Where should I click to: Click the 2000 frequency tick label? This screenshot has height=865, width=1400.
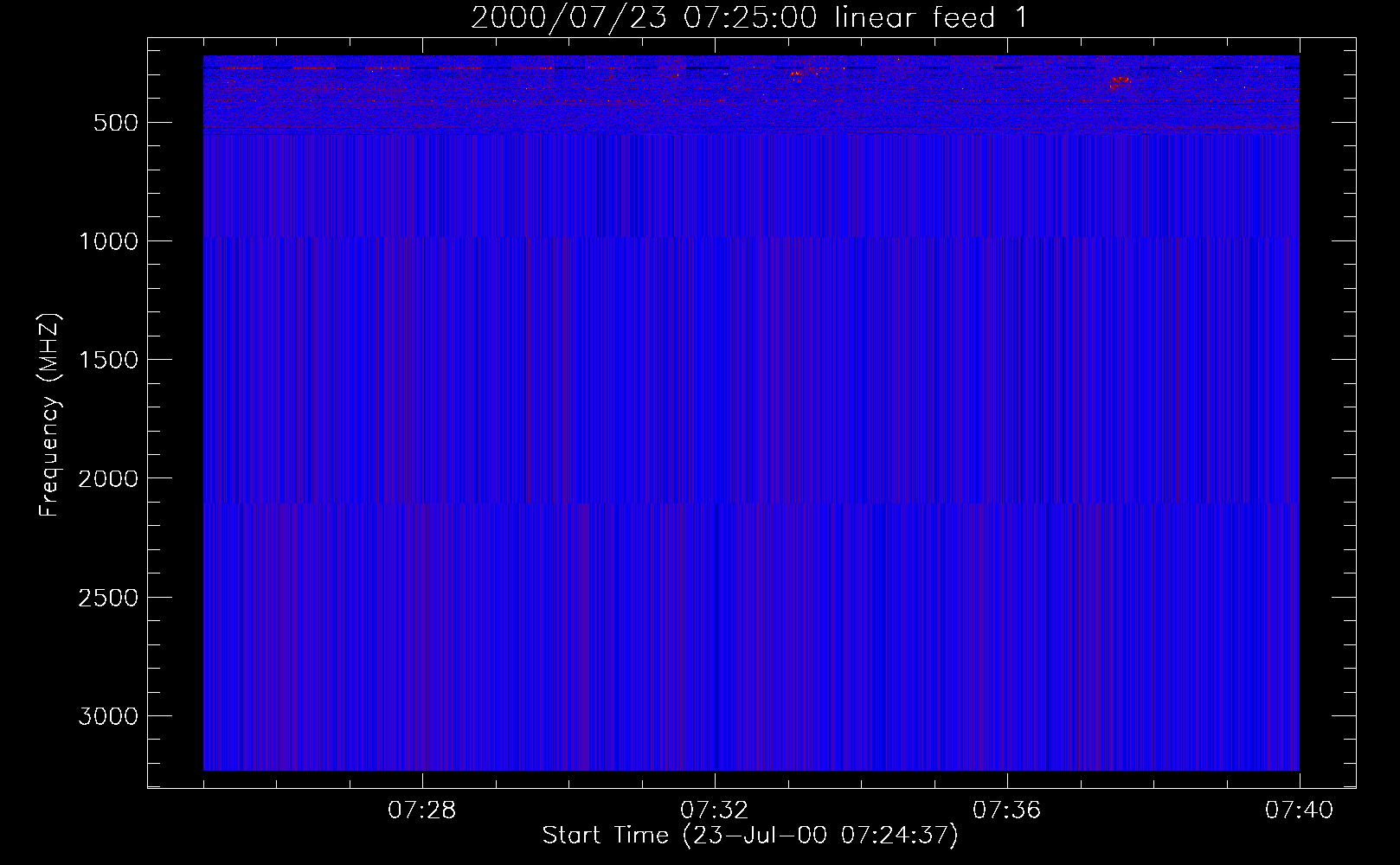108,478
